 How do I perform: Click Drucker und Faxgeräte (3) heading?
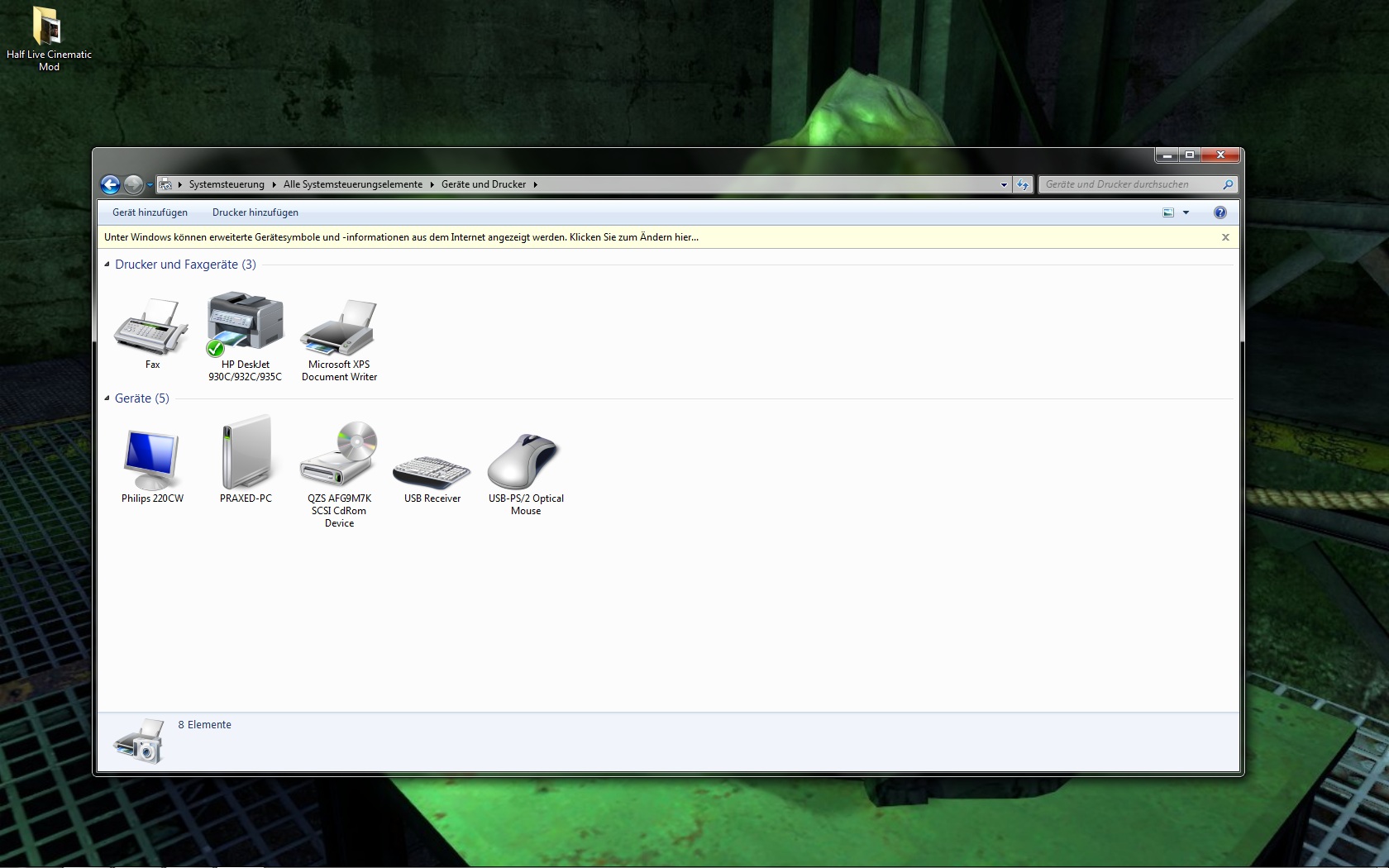tap(185, 265)
